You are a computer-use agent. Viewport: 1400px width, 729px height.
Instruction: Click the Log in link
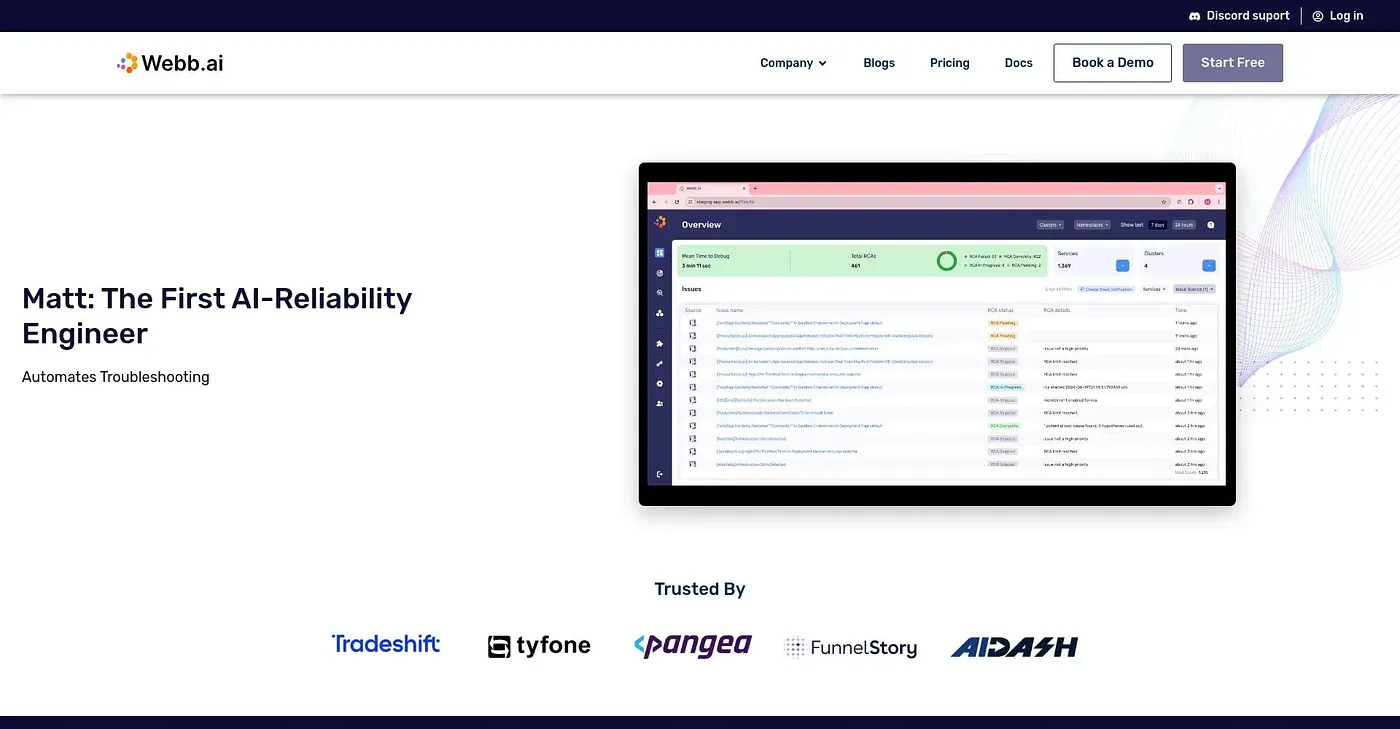(1338, 16)
